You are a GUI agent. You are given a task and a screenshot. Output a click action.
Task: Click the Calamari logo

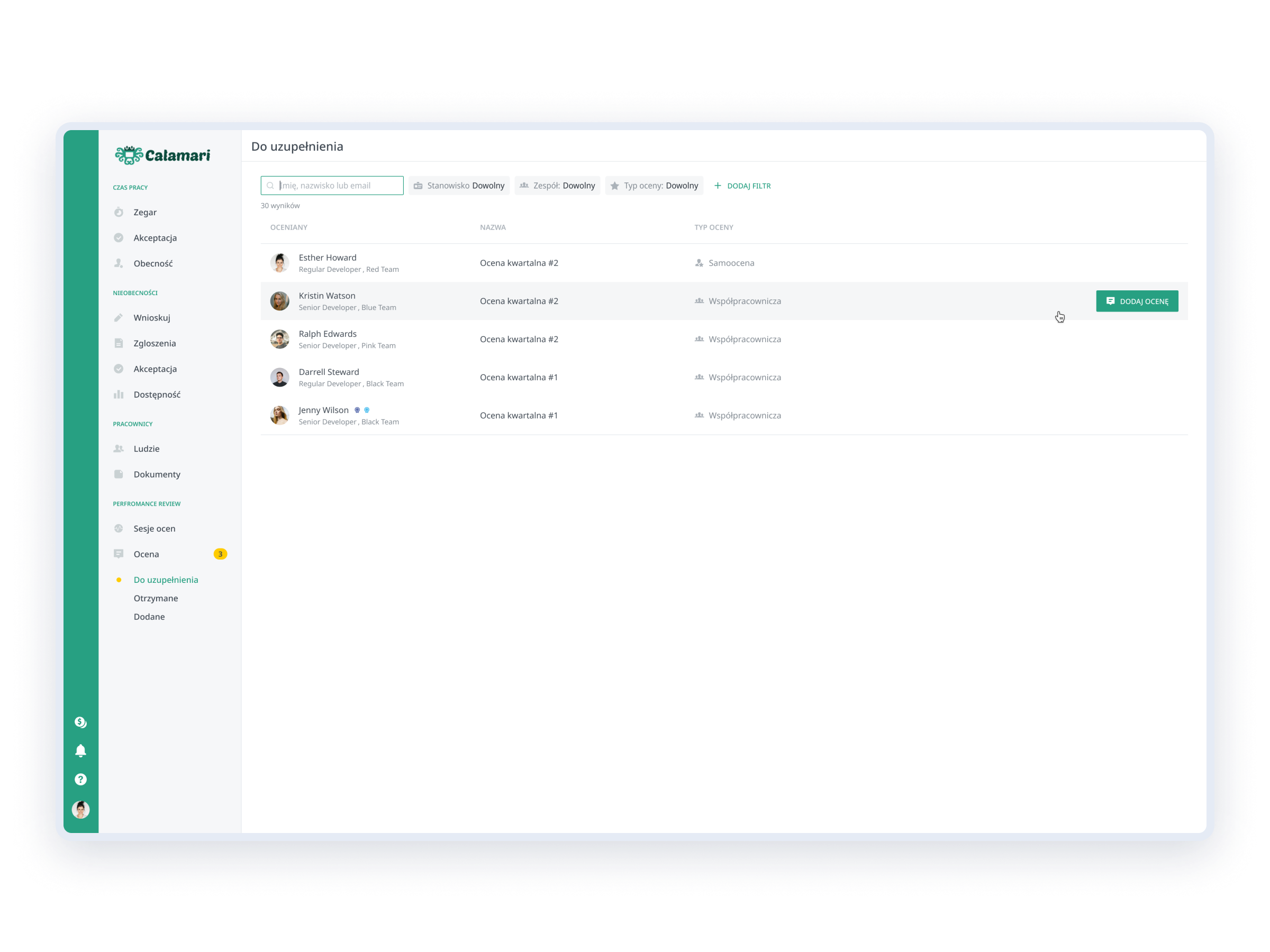[x=162, y=155]
